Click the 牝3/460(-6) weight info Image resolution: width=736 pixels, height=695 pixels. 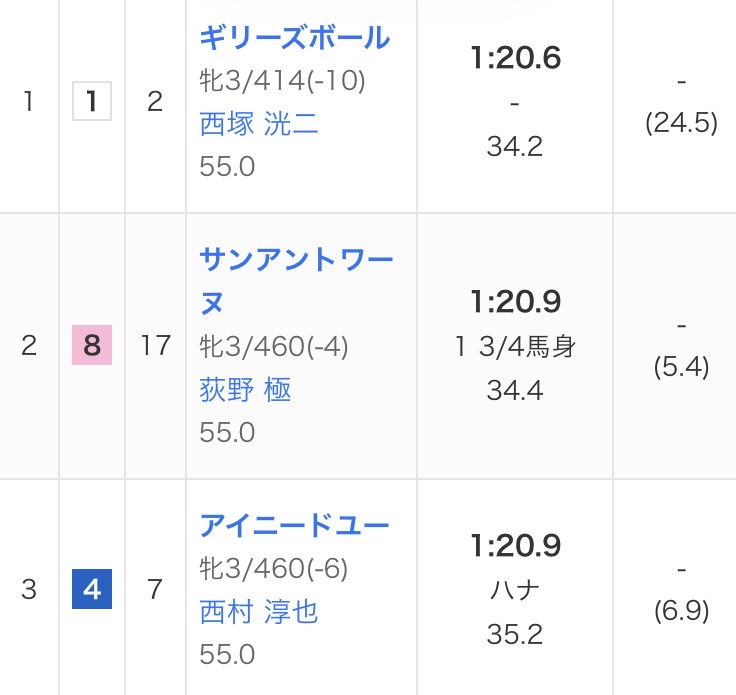274,568
